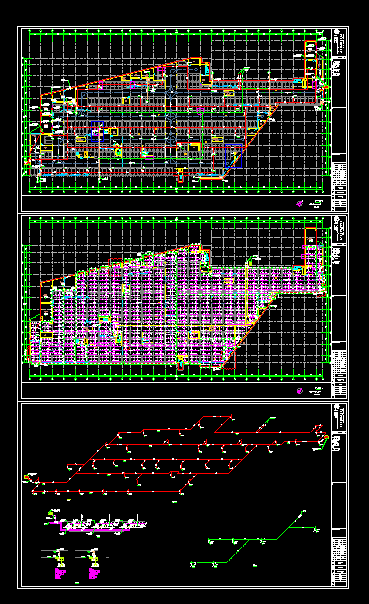The image size is (369, 604).
Task: Select the middle magenta sprinkler layout sheet
Action: pos(183,307)
